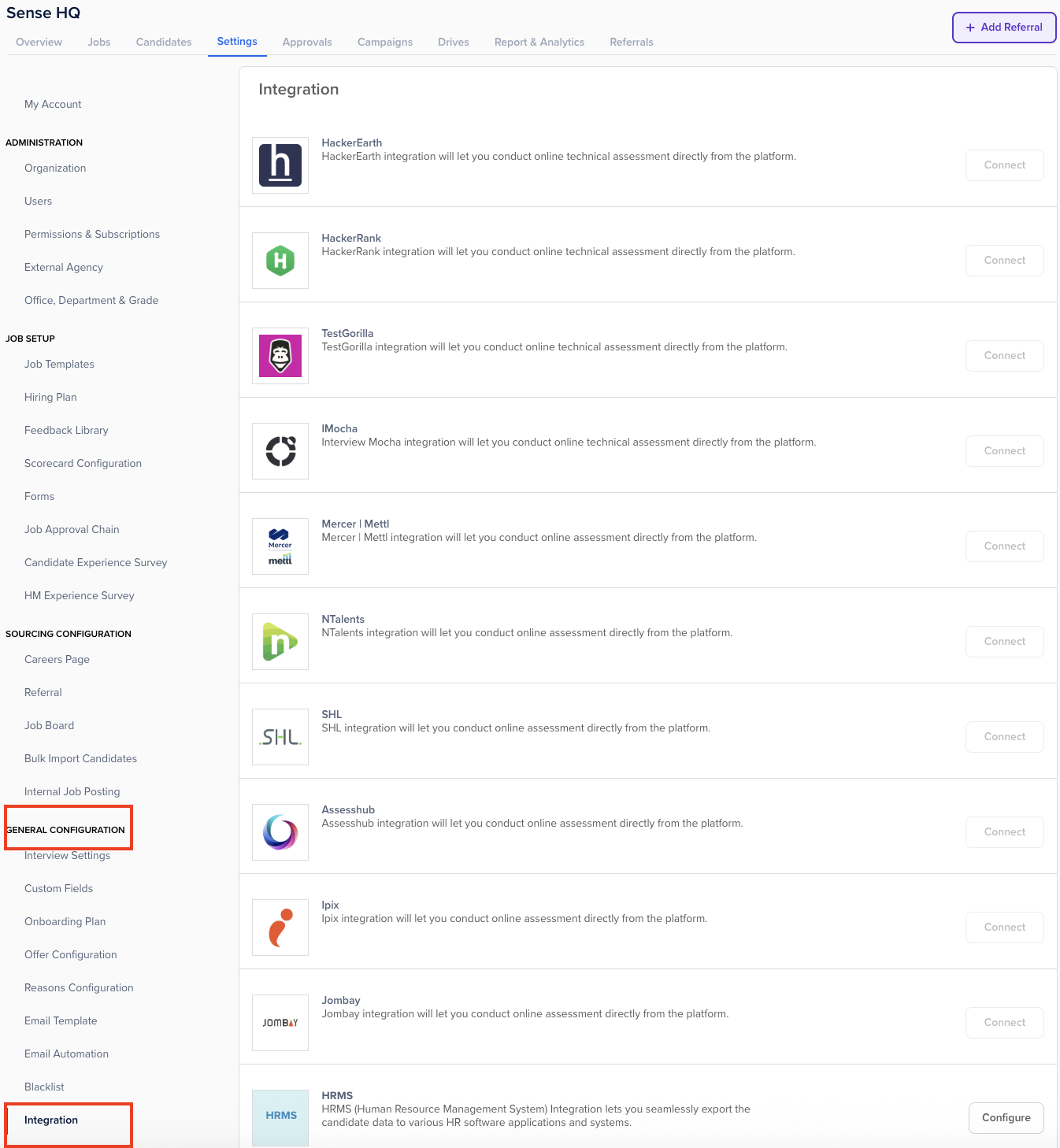The image size is (1060, 1148).
Task: Click the iMocha circular logo
Action: click(280, 451)
